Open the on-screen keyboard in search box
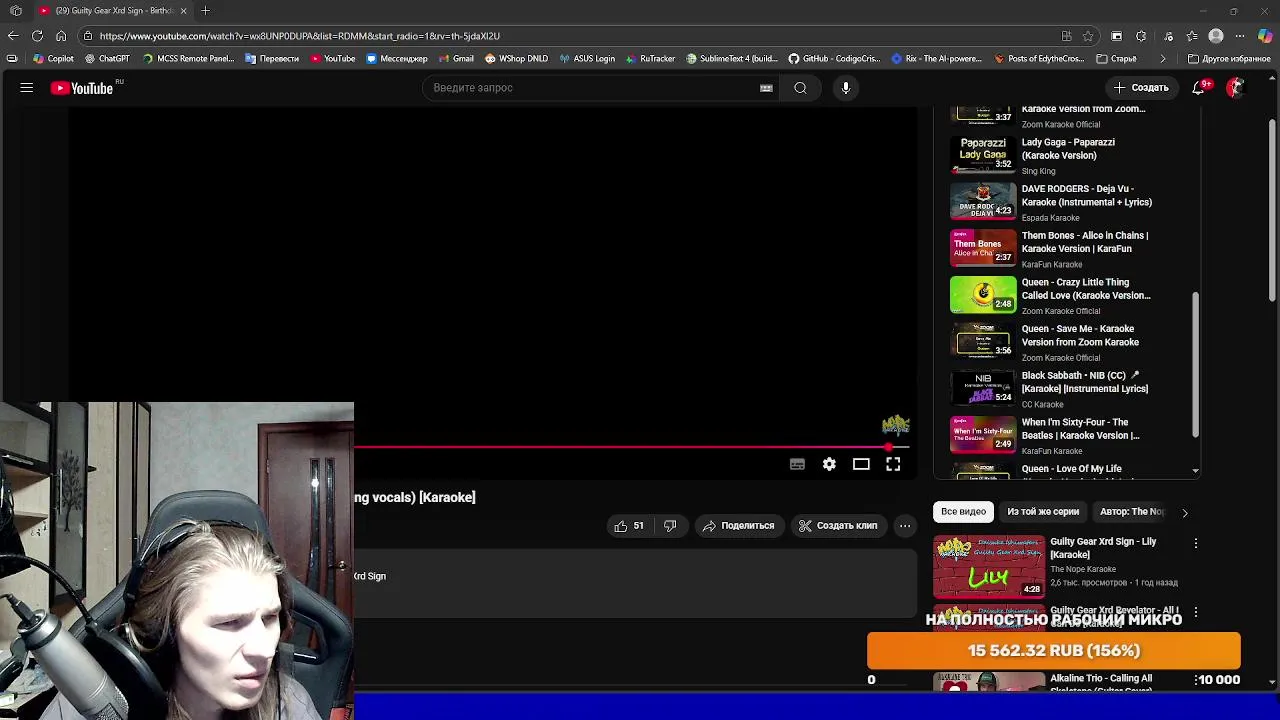The image size is (1280, 720). [766, 88]
